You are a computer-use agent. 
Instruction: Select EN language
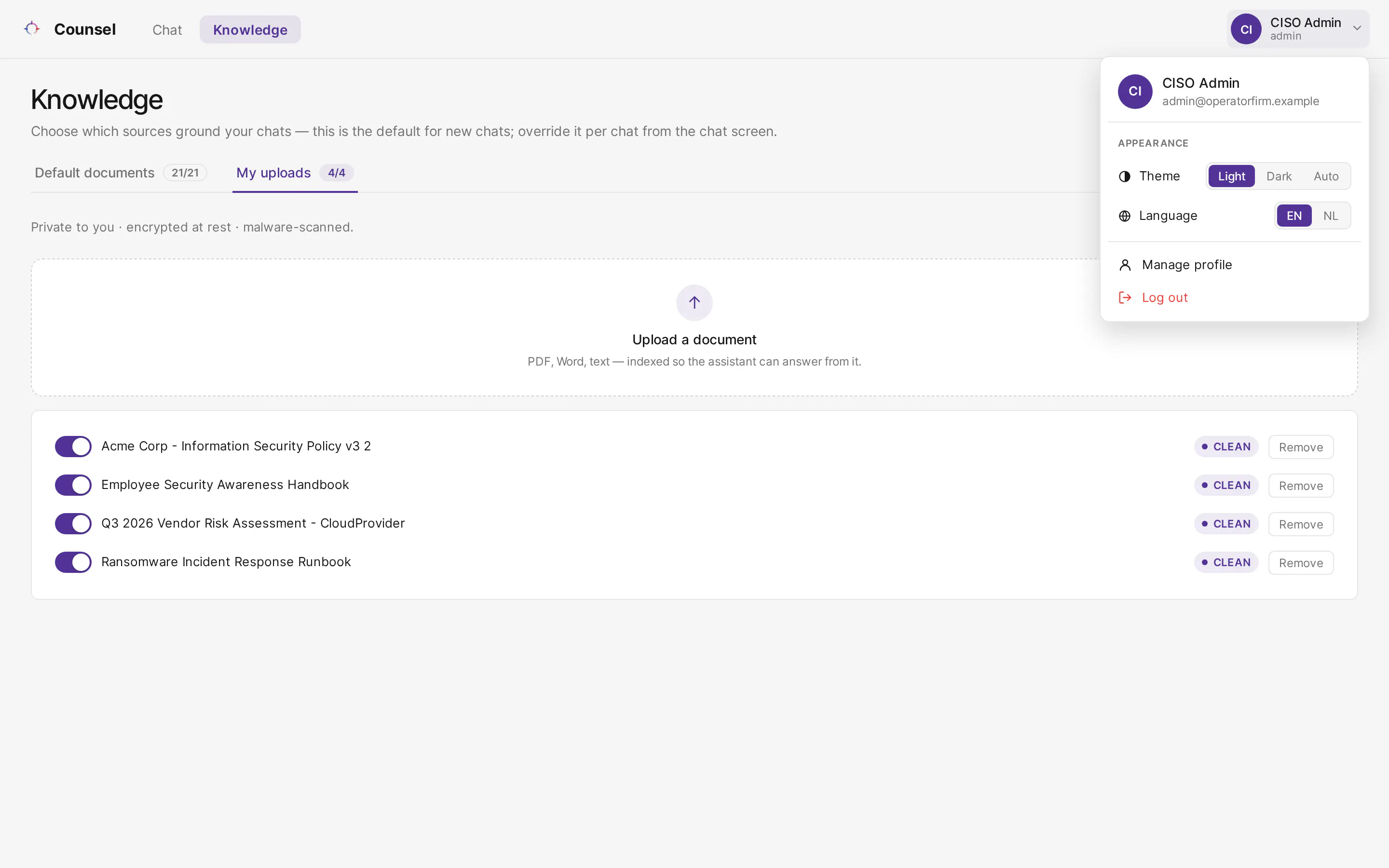tap(1294, 216)
